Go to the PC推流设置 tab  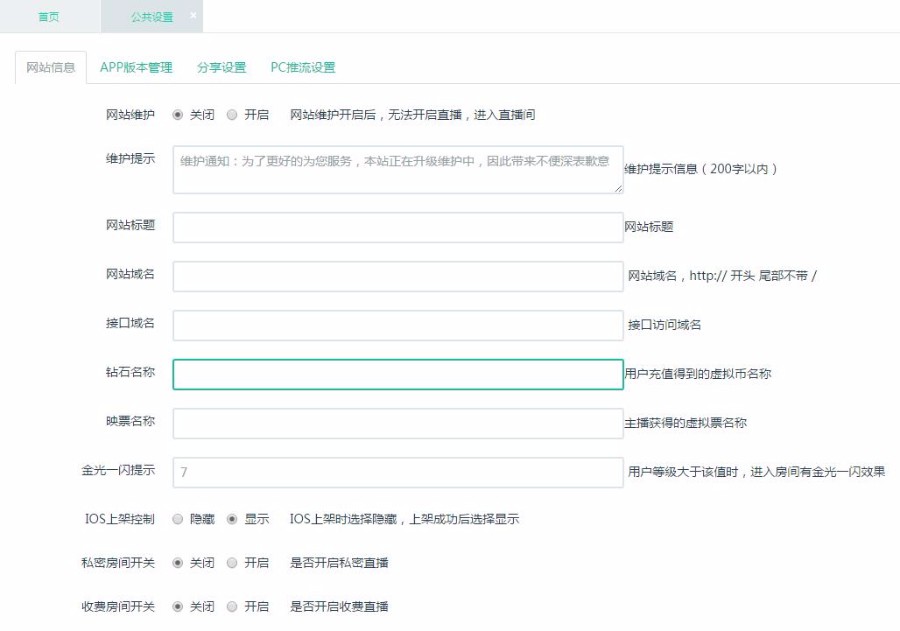coord(303,67)
